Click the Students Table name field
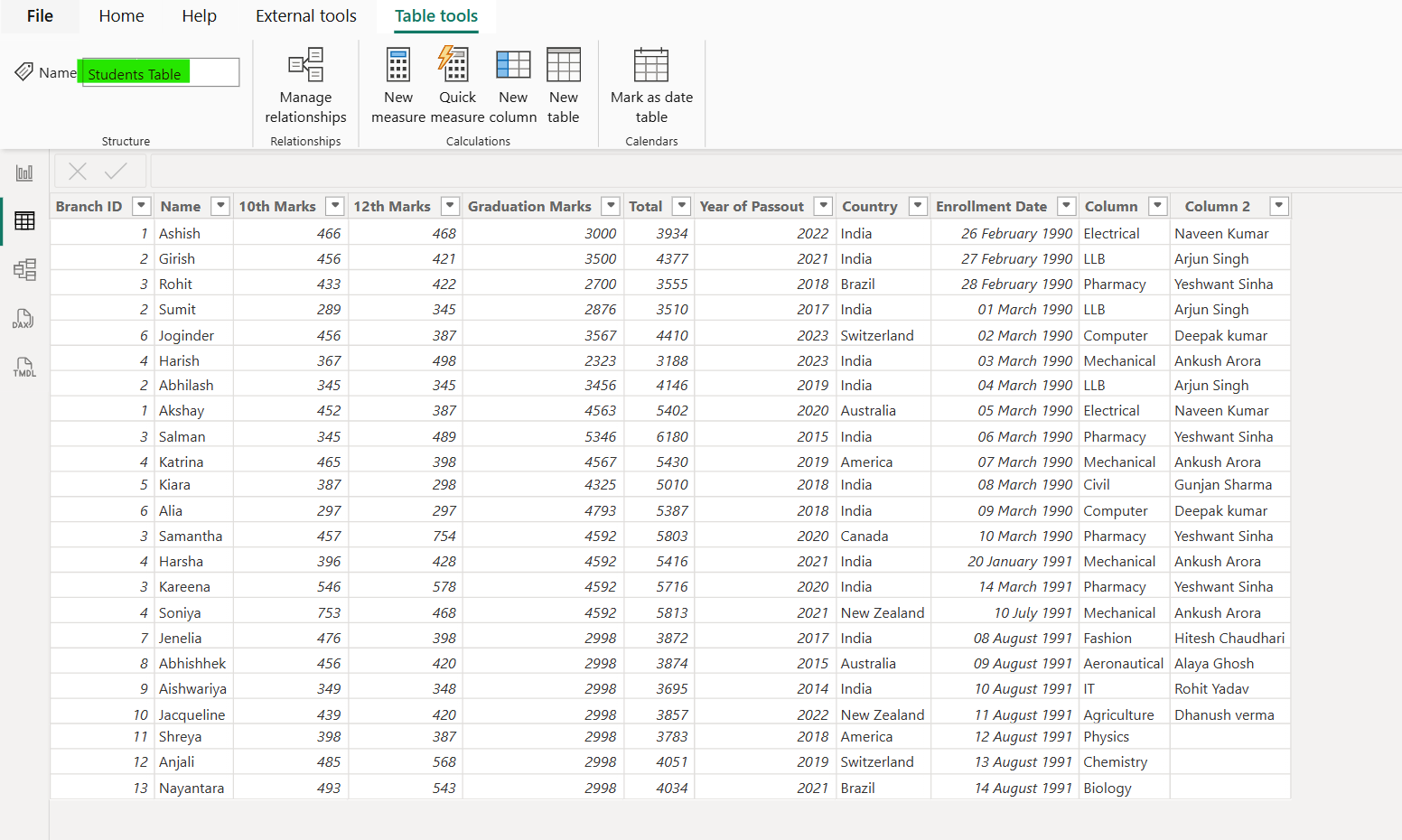This screenshot has height=840, width=1402. pyautogui.click(x=159, y=72)
